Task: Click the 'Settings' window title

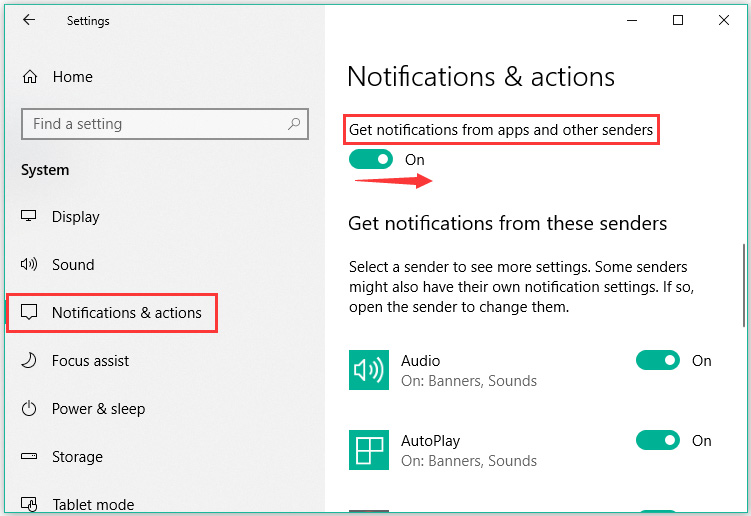Action: point(88,21)
